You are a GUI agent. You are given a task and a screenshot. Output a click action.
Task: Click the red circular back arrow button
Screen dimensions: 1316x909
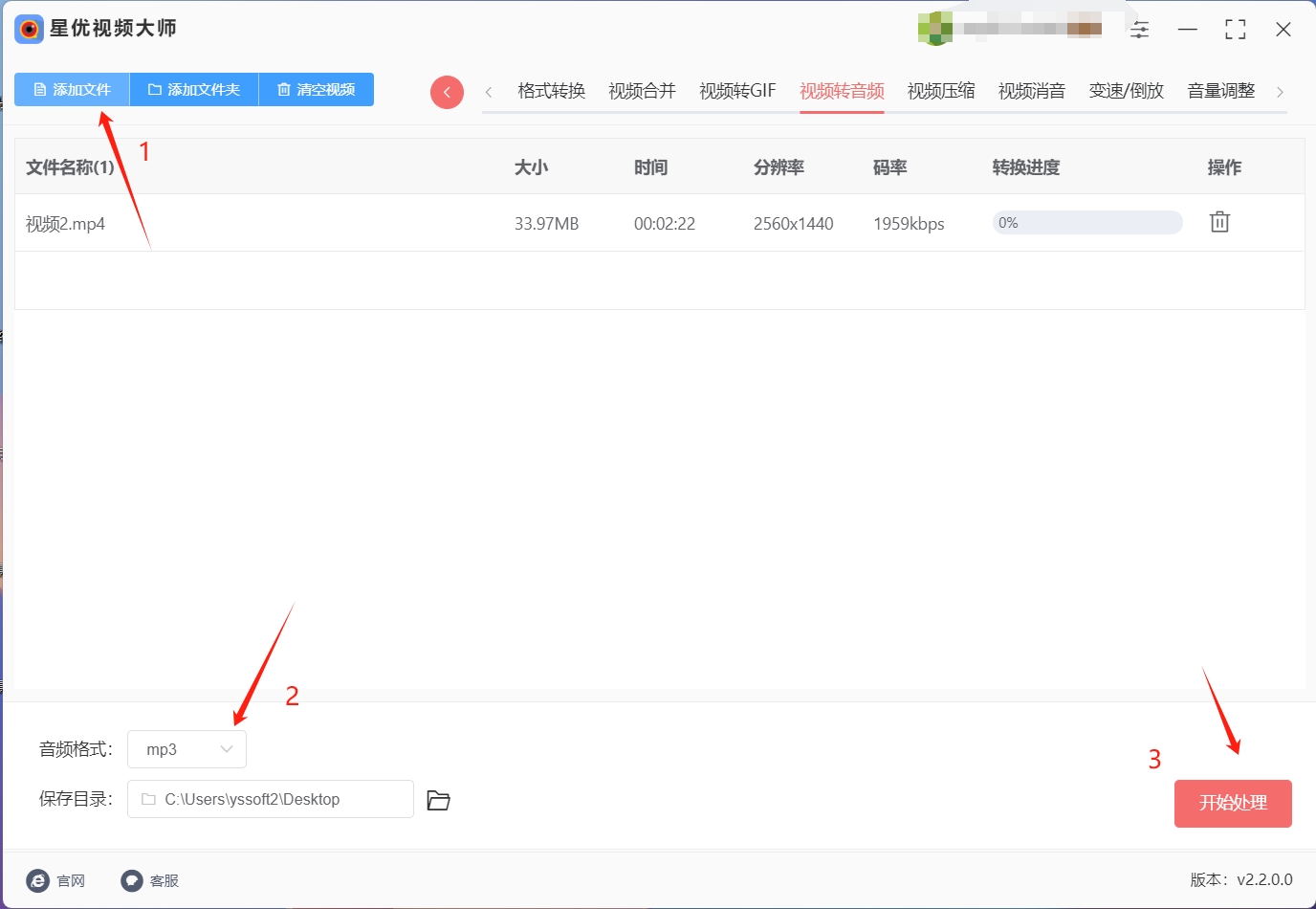447,92
